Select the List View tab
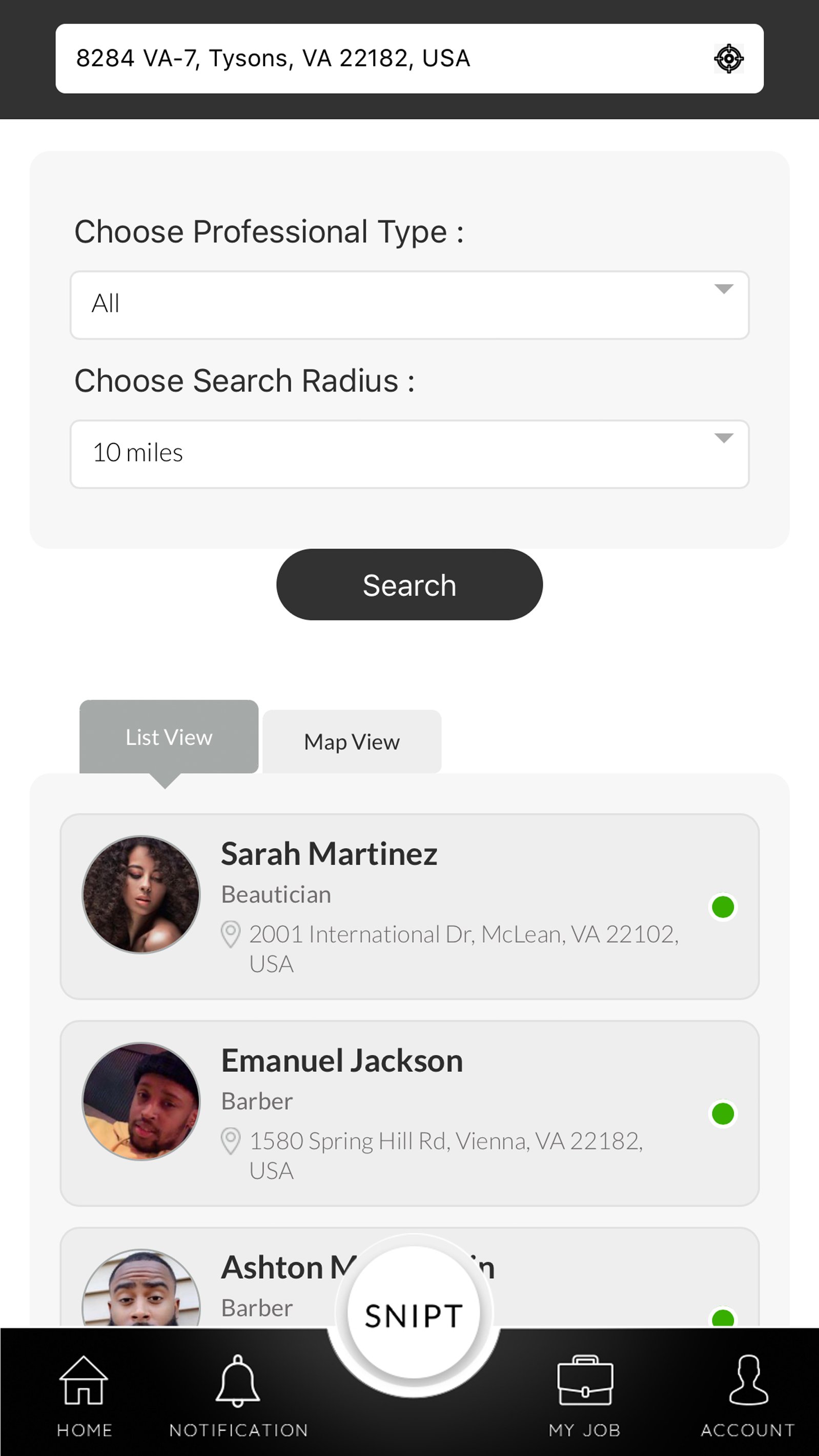 click(x=169, y=737)
